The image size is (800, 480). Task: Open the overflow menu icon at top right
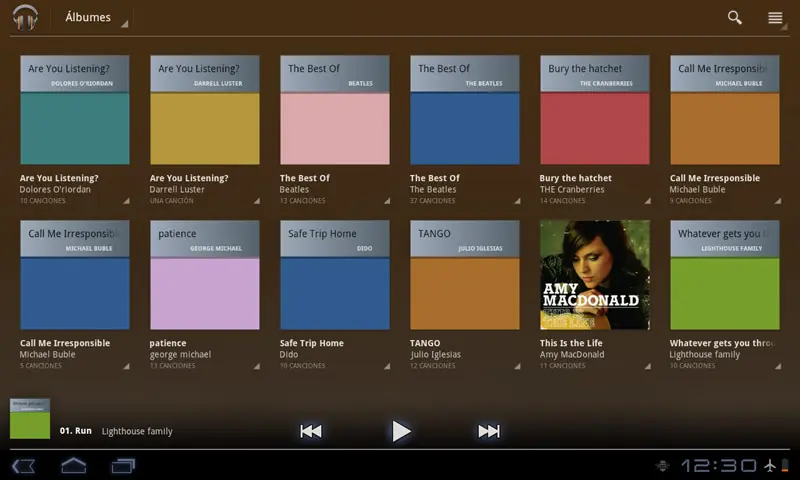[x=775, y=17]
